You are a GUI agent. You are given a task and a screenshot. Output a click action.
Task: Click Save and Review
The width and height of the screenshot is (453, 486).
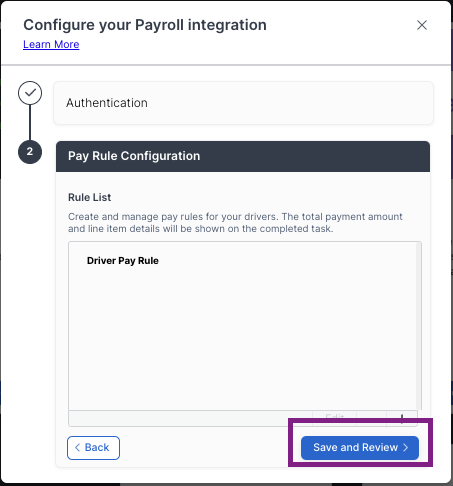(x=360, y=448)
